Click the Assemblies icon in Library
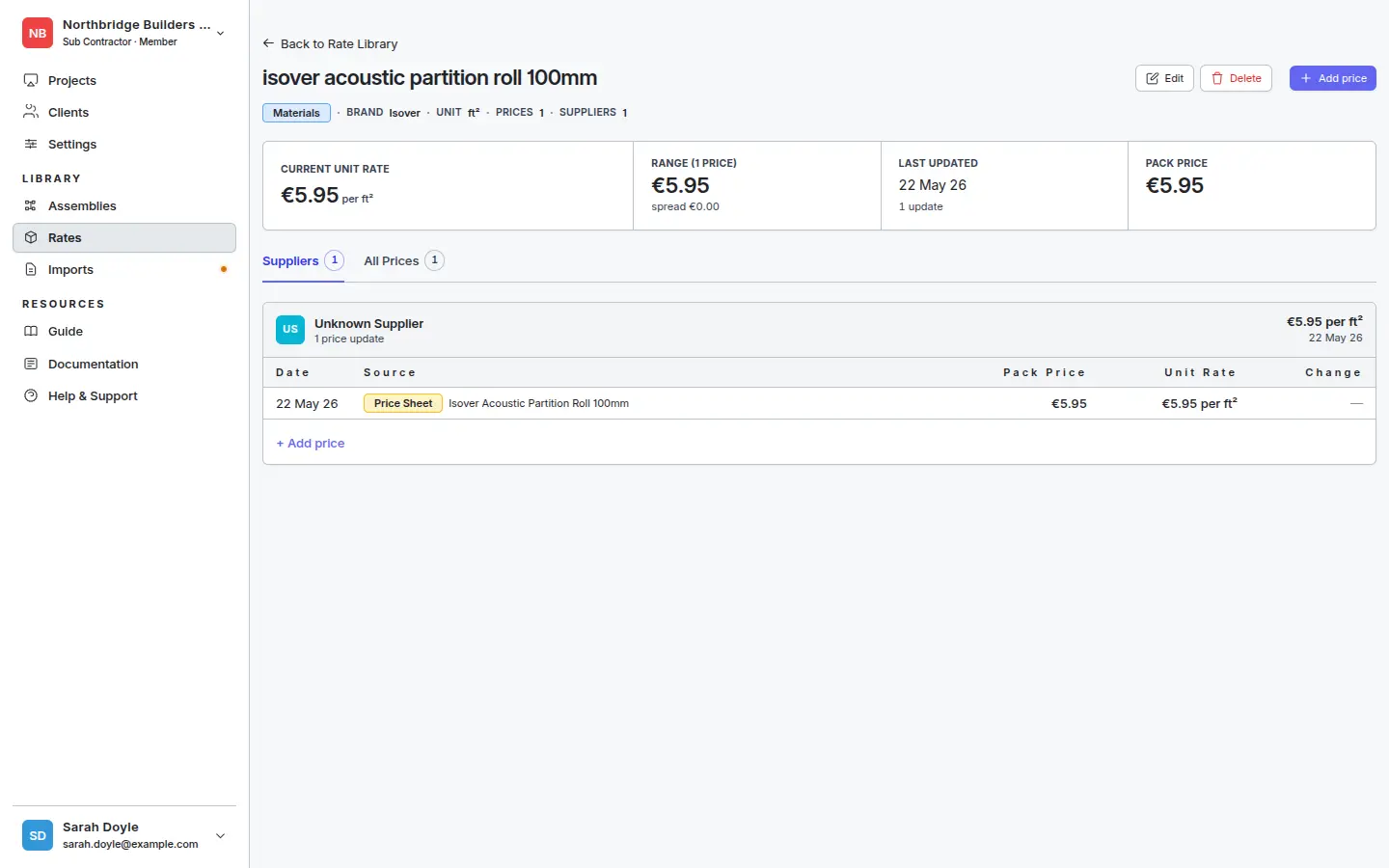 click(31, 205)
